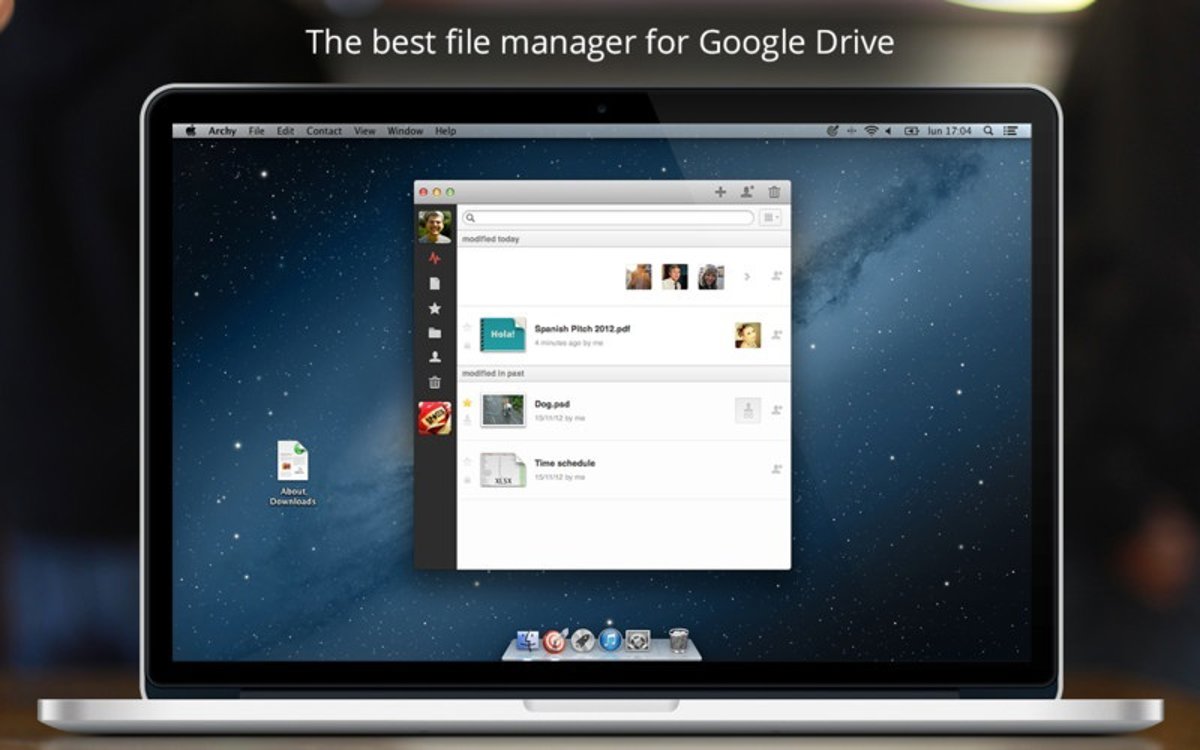The width and height of the screenshot is (1200, 750).
Task: Star the Time schedule file
Action: [467, 462]
